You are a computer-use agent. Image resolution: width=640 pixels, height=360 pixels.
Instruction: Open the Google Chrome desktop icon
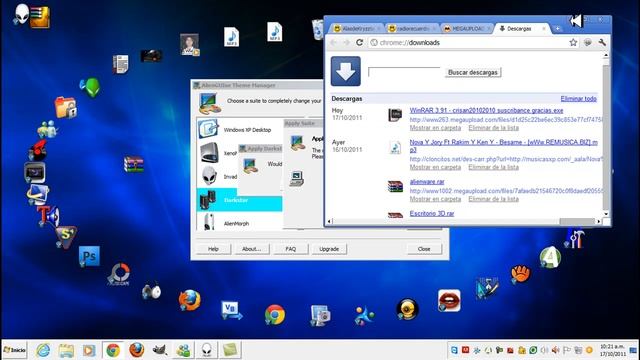275,315
